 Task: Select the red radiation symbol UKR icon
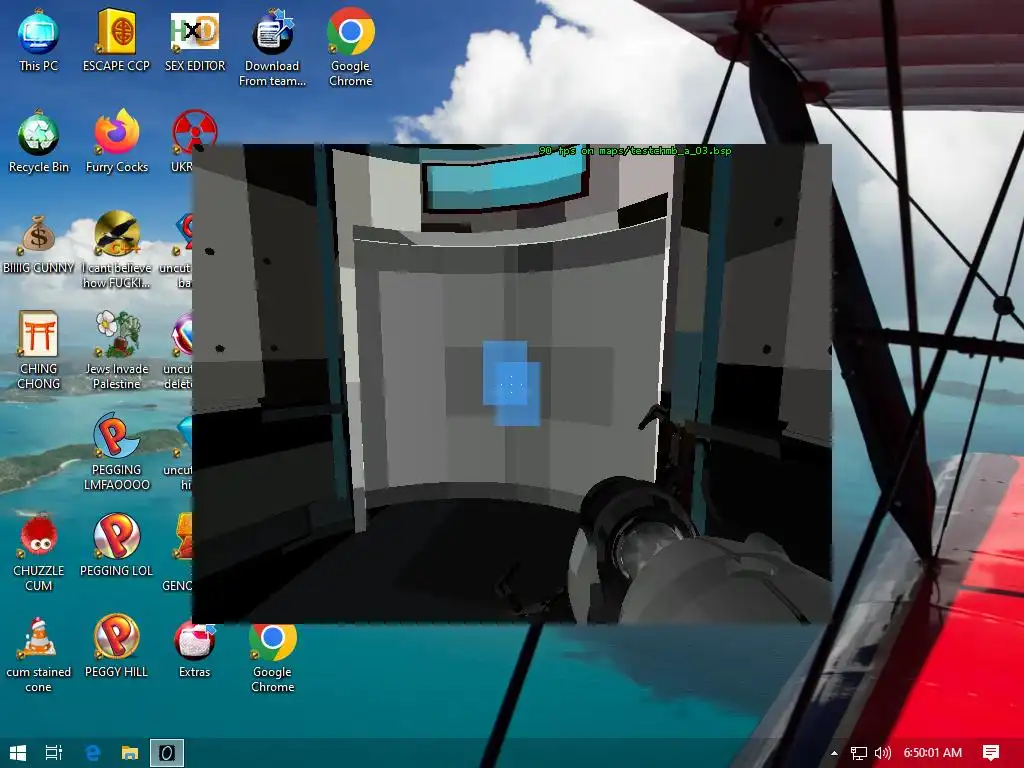[x=195, y=132]
